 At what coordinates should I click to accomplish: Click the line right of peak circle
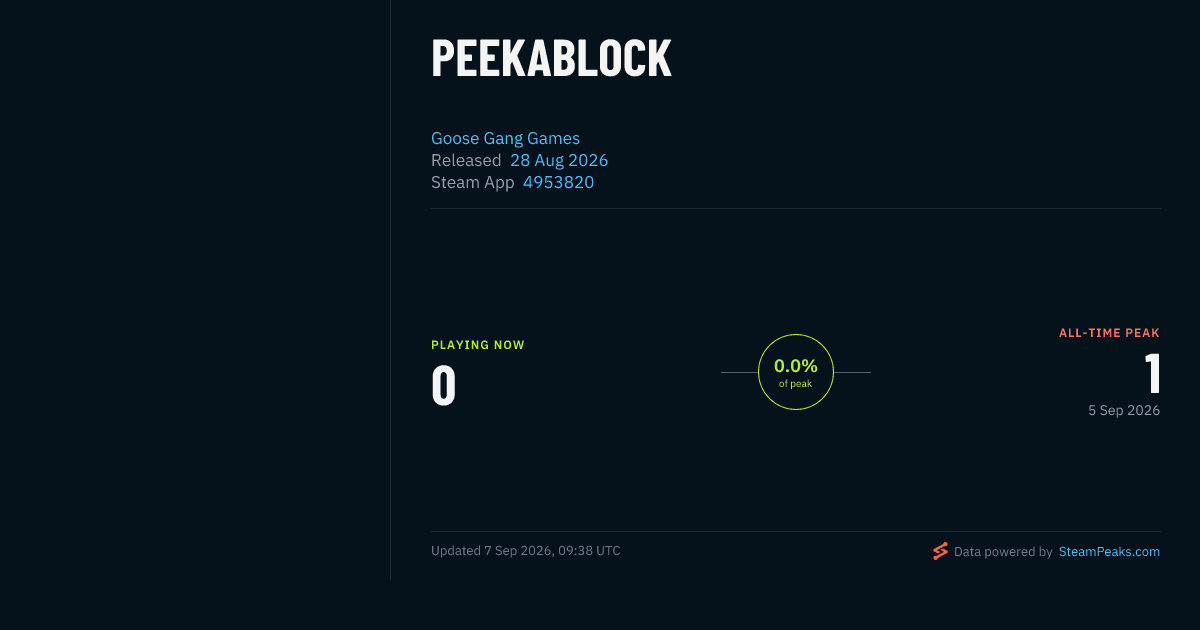click(852, 372)
